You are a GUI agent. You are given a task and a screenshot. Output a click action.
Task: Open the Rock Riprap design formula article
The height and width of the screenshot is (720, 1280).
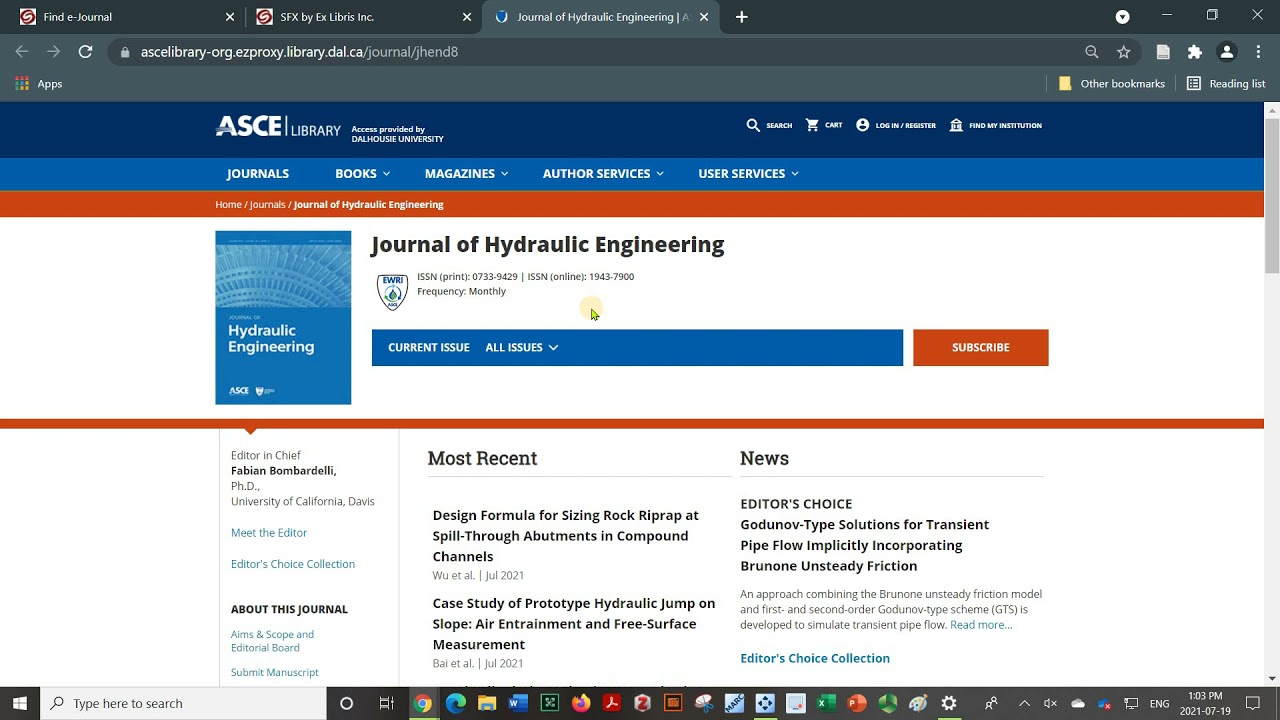pos(566,535)
